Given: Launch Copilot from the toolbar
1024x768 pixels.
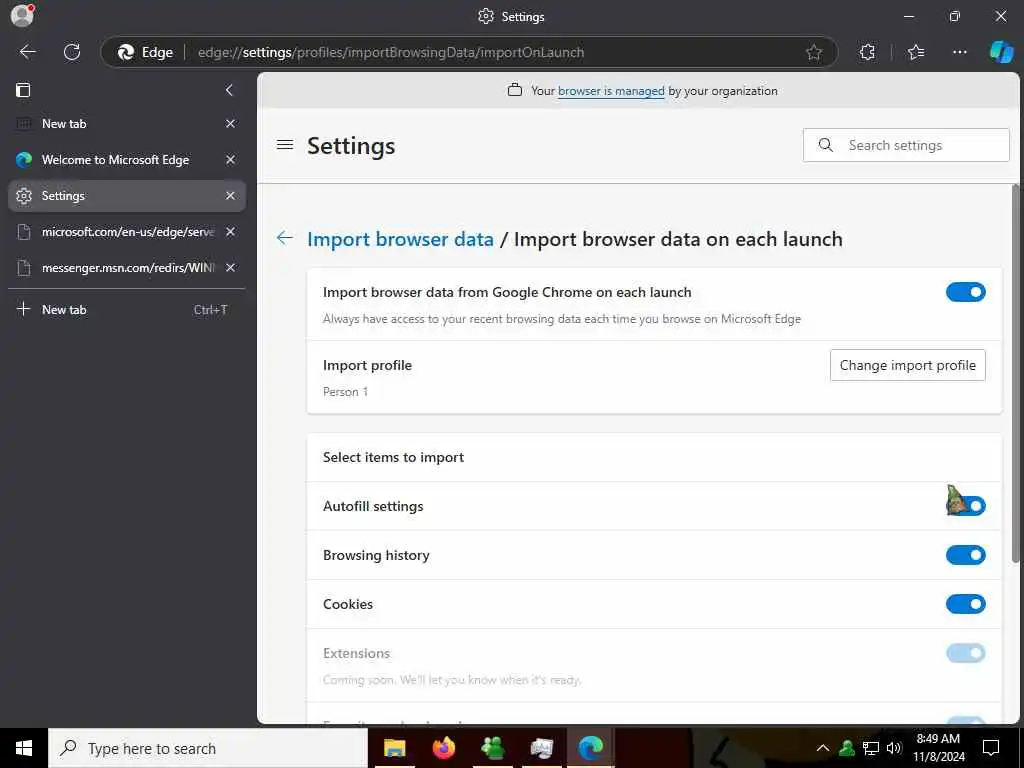Looking at the screenshot, I should tap(1001, 52).
